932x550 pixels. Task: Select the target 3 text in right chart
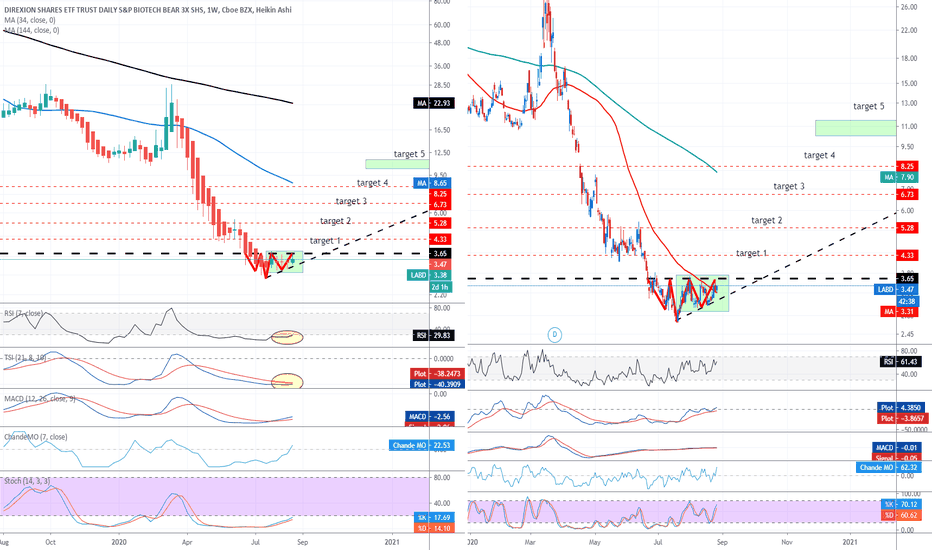coord(789,187)
